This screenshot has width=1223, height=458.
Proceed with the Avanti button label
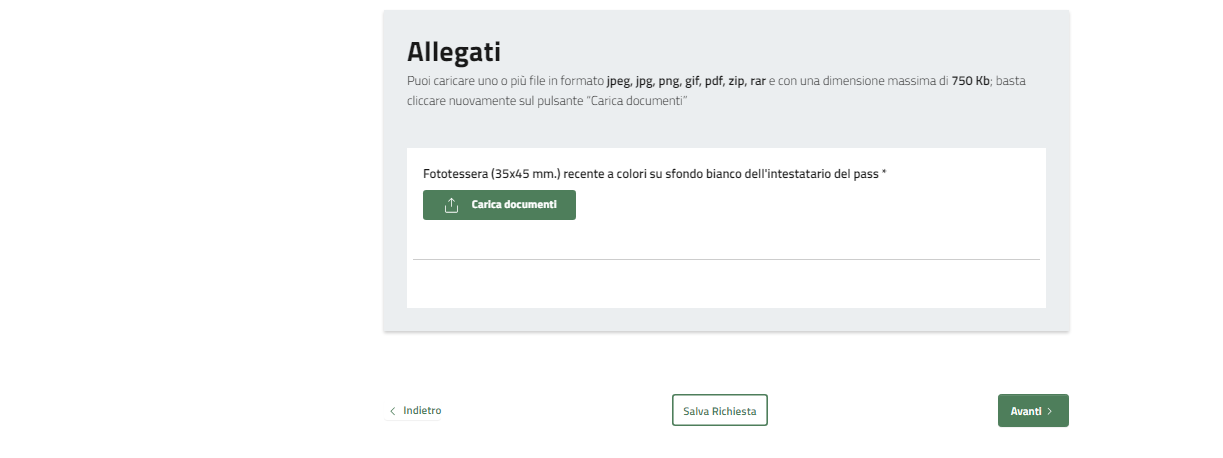pyautogui.click(x=1026, y=411)
